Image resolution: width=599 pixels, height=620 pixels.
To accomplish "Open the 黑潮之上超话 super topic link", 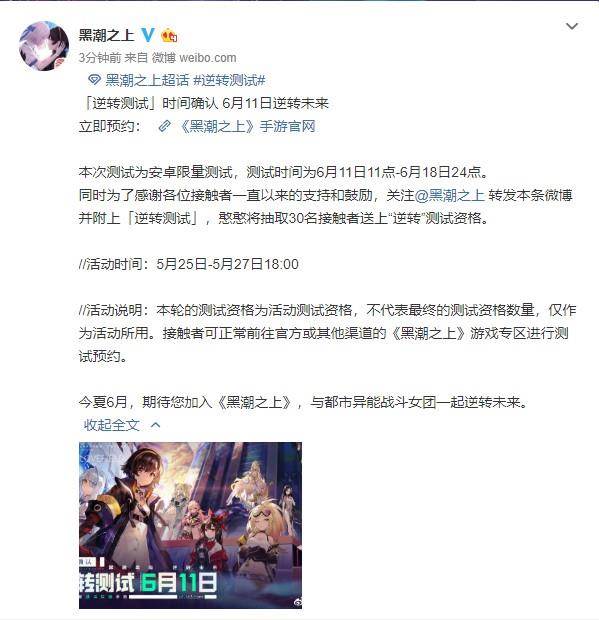I will pyautogui.click(x=147, y=80).
